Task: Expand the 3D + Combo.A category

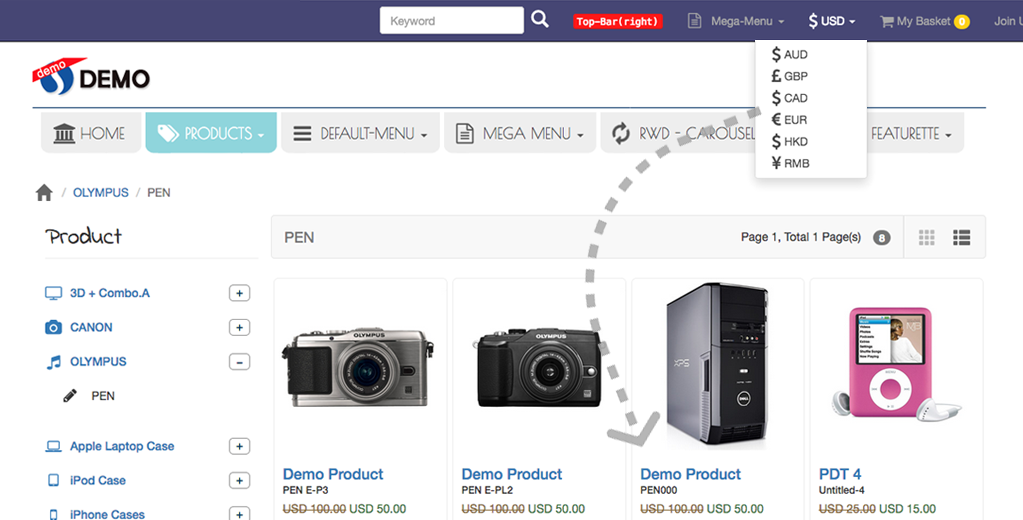Action: pos(239,293)
